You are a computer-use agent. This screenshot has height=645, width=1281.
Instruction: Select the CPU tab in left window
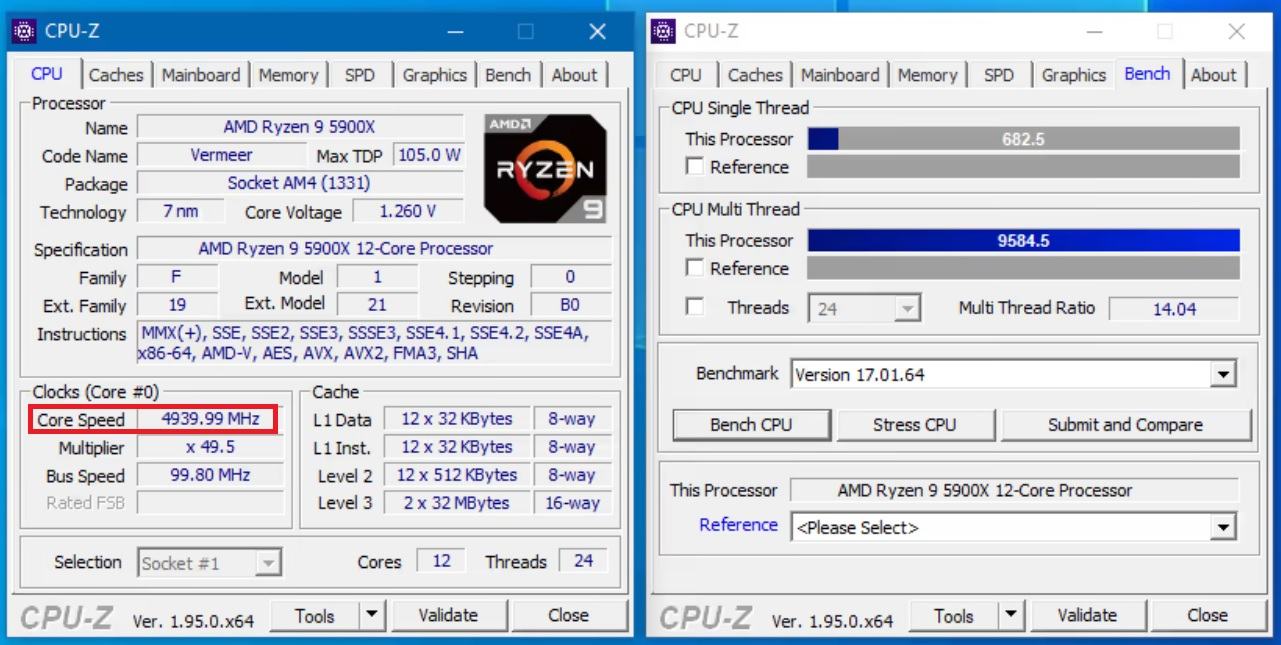pos(47,74)
